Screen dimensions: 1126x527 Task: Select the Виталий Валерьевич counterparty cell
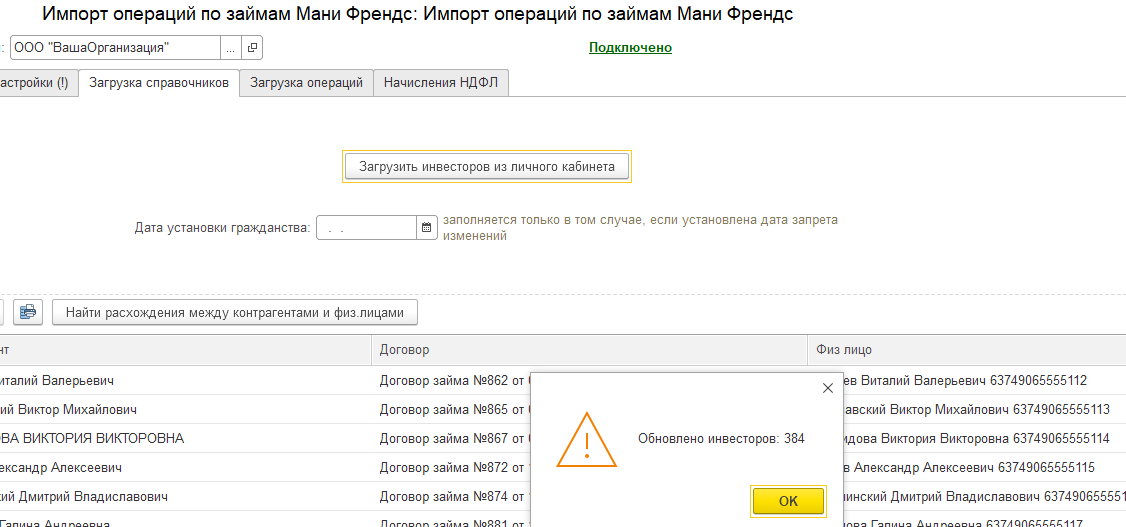185,381
